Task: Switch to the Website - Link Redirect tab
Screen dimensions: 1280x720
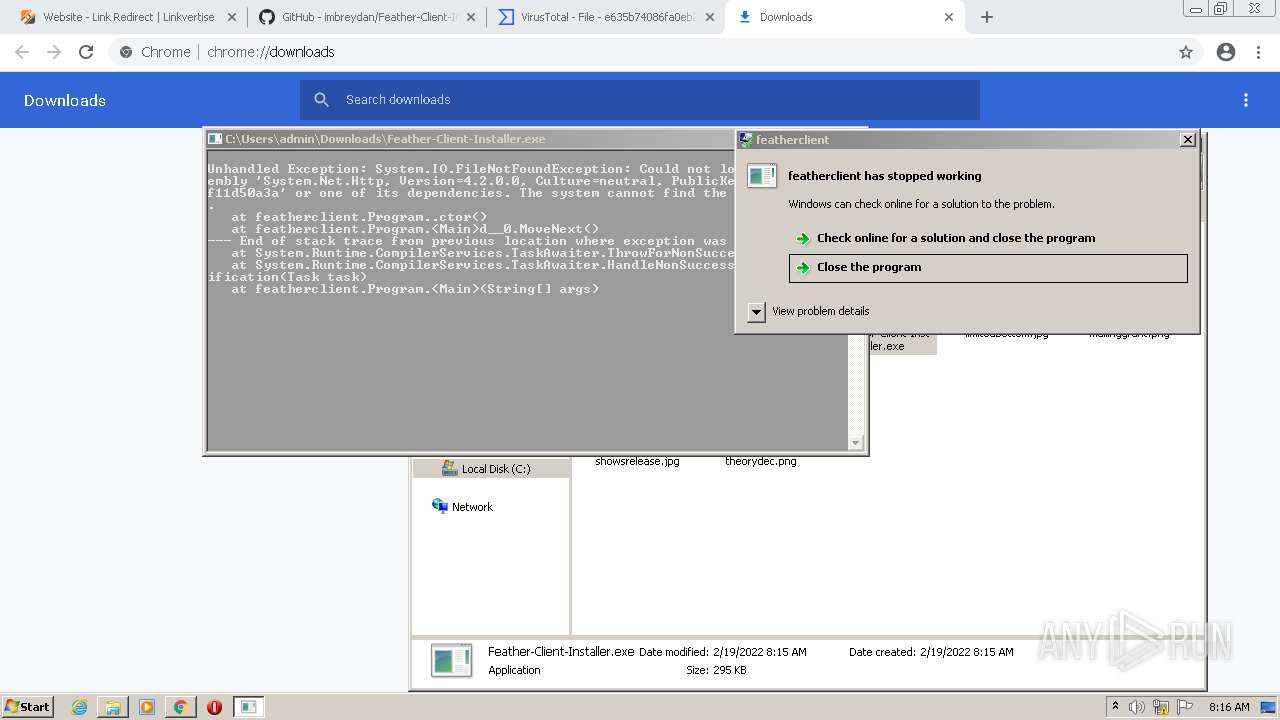Action: [129, 17]
